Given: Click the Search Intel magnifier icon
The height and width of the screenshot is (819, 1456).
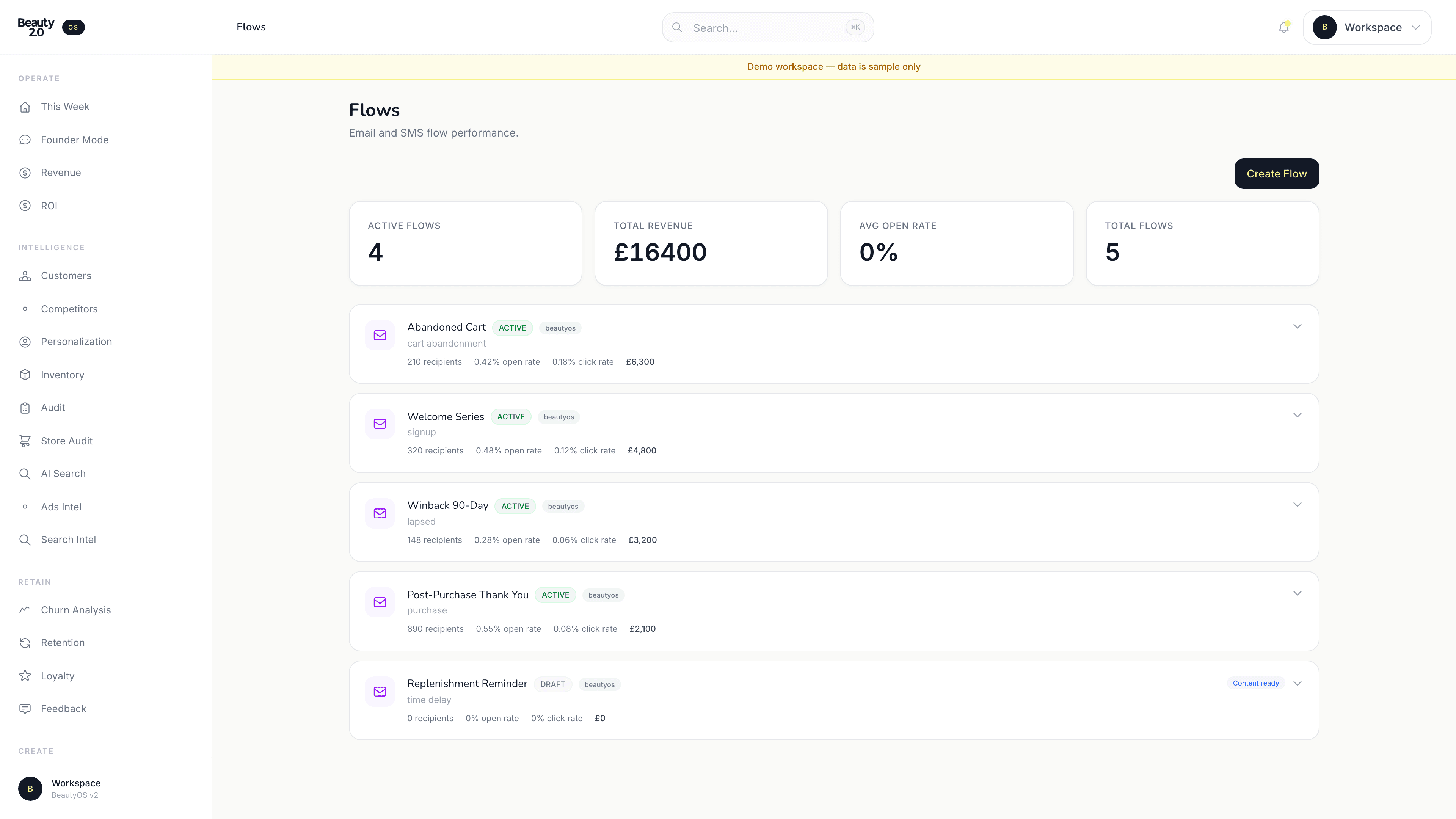Looking at the screenshot, I should (25, 540).
